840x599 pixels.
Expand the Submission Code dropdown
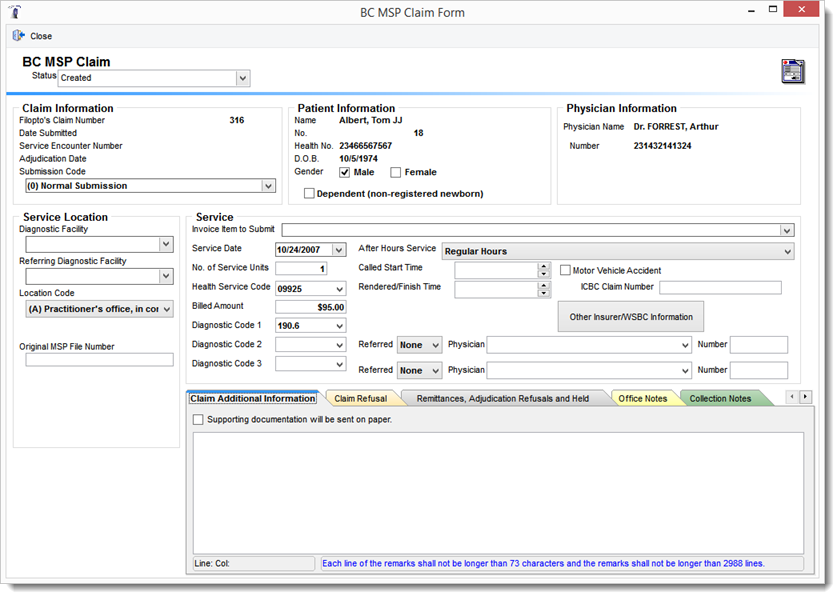(268, 186)
